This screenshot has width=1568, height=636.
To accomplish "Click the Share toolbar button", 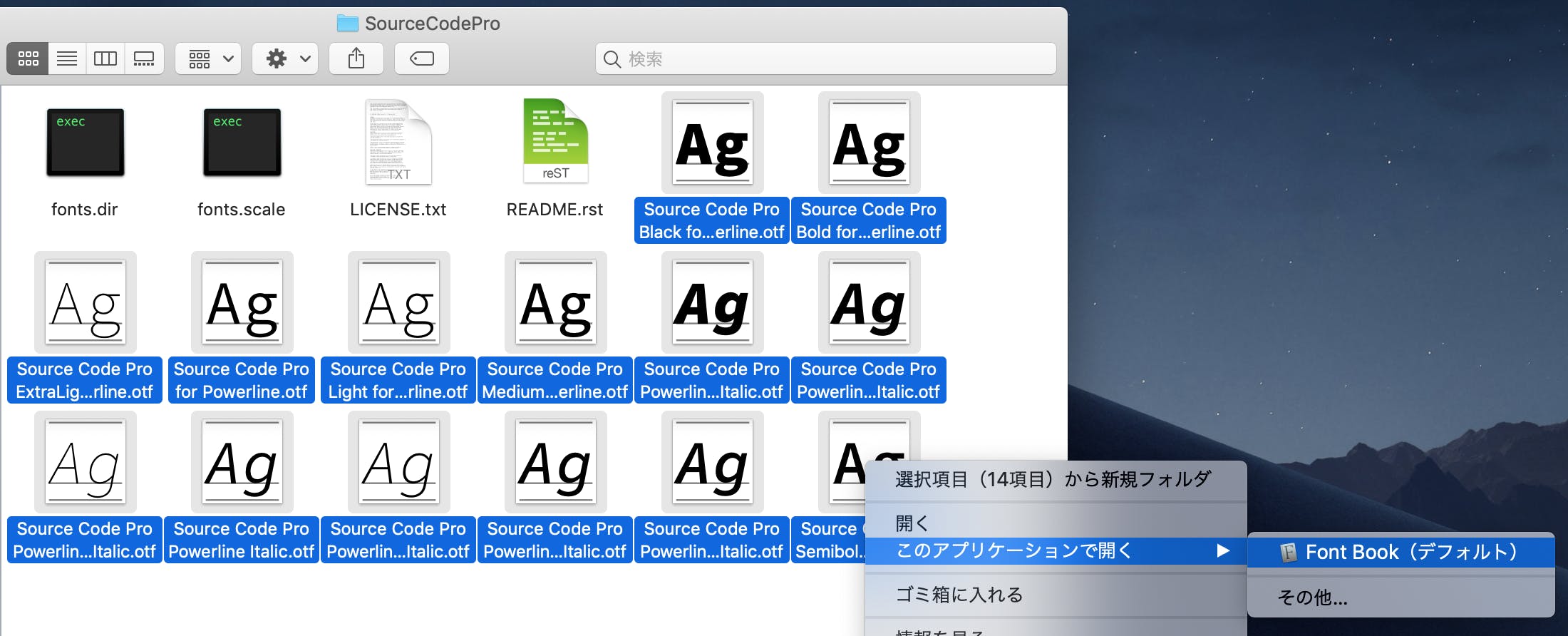I will [356, 58].
